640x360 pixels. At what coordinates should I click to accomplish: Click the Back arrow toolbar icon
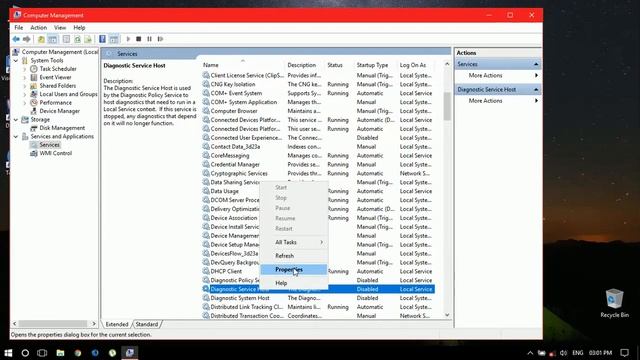[x=16, y=39]
